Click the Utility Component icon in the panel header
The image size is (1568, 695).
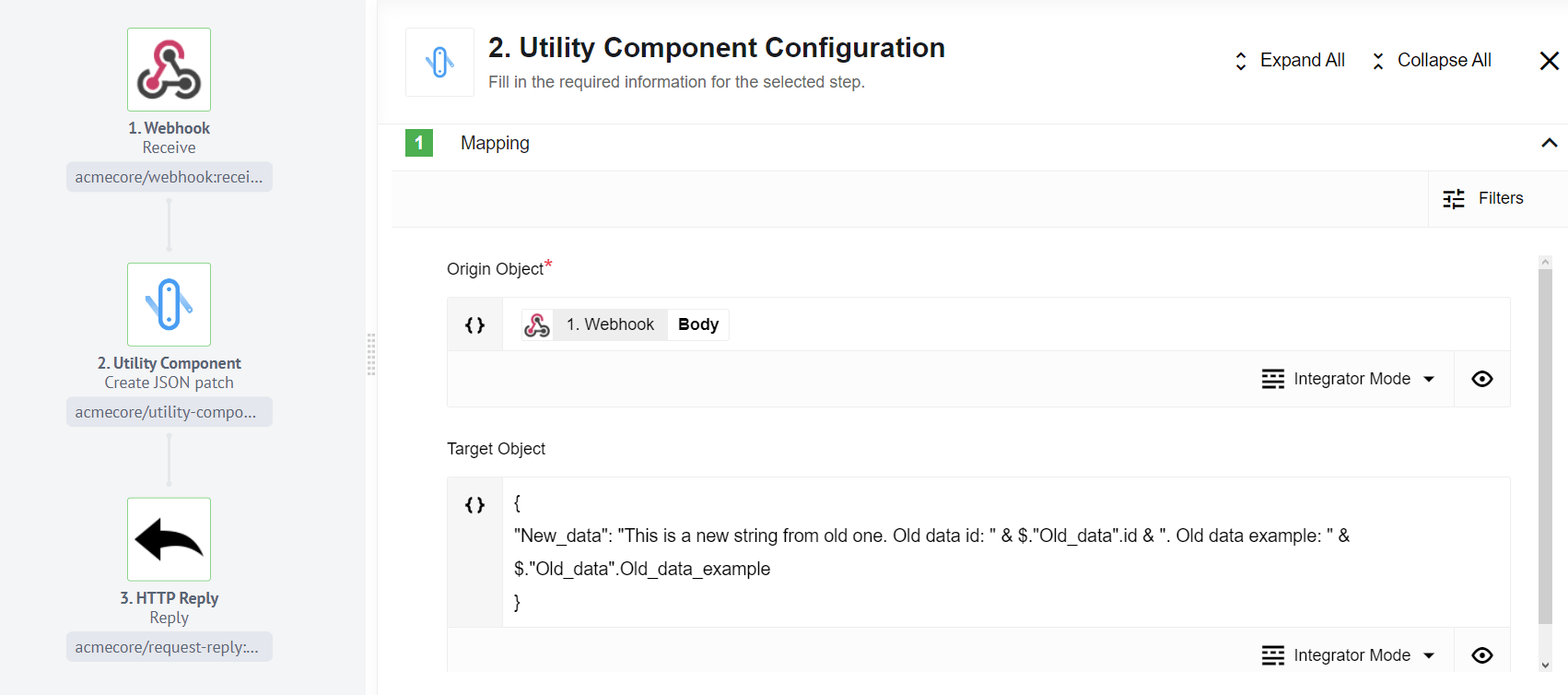(x=439, y=62)
